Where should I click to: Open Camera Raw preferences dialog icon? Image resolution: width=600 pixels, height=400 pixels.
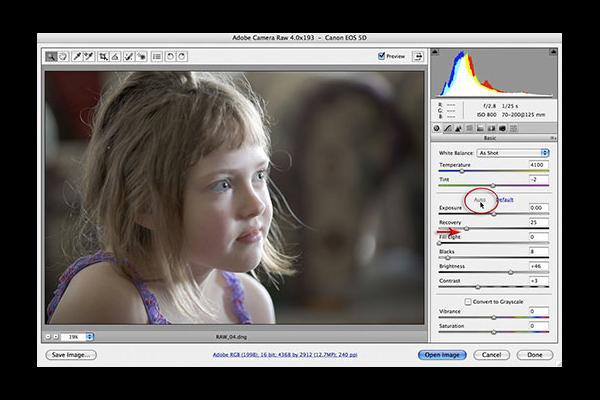pyautogui.click(x=157, y=56)
